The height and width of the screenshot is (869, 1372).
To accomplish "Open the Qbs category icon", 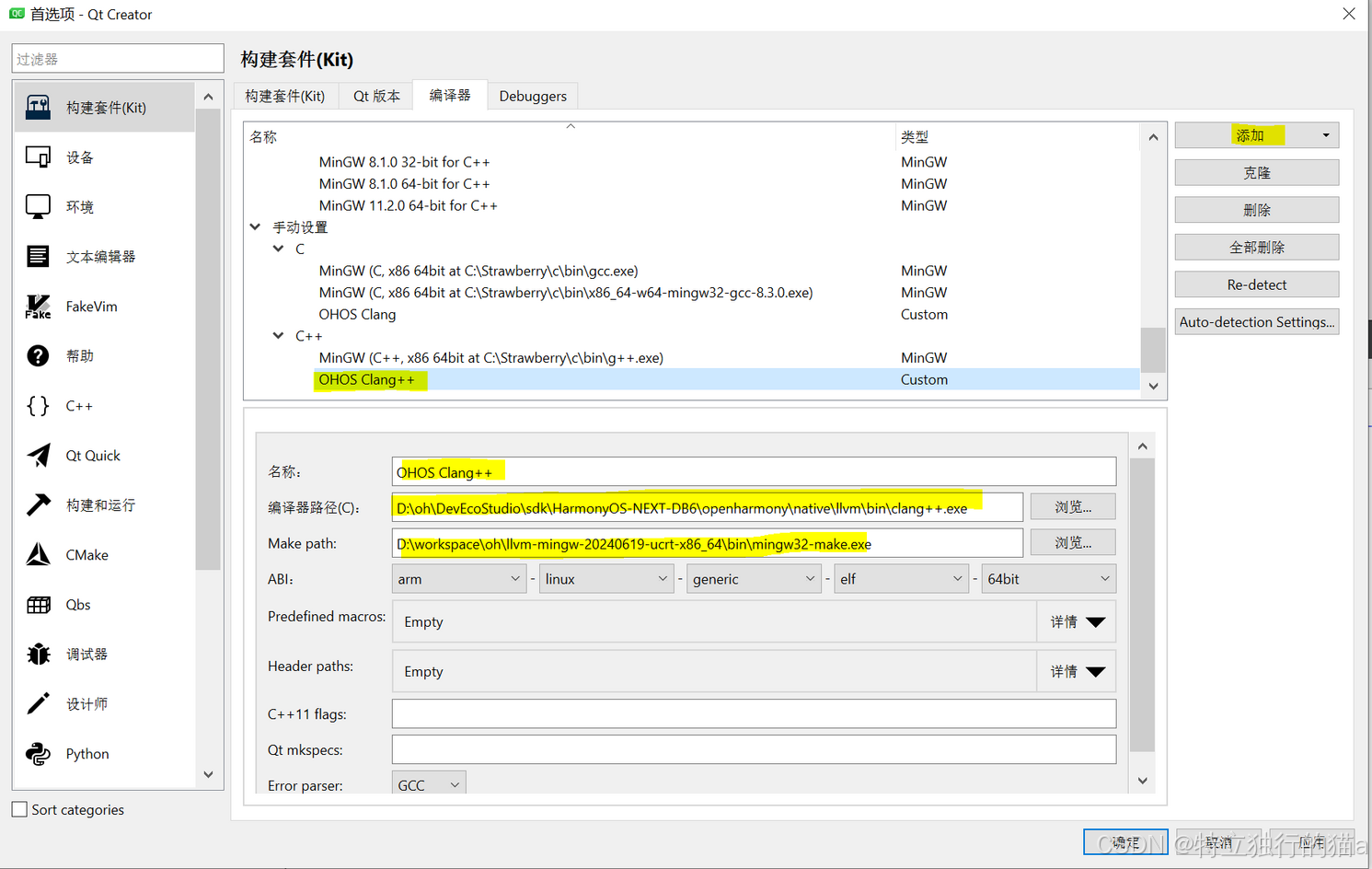I will point(38,605).
